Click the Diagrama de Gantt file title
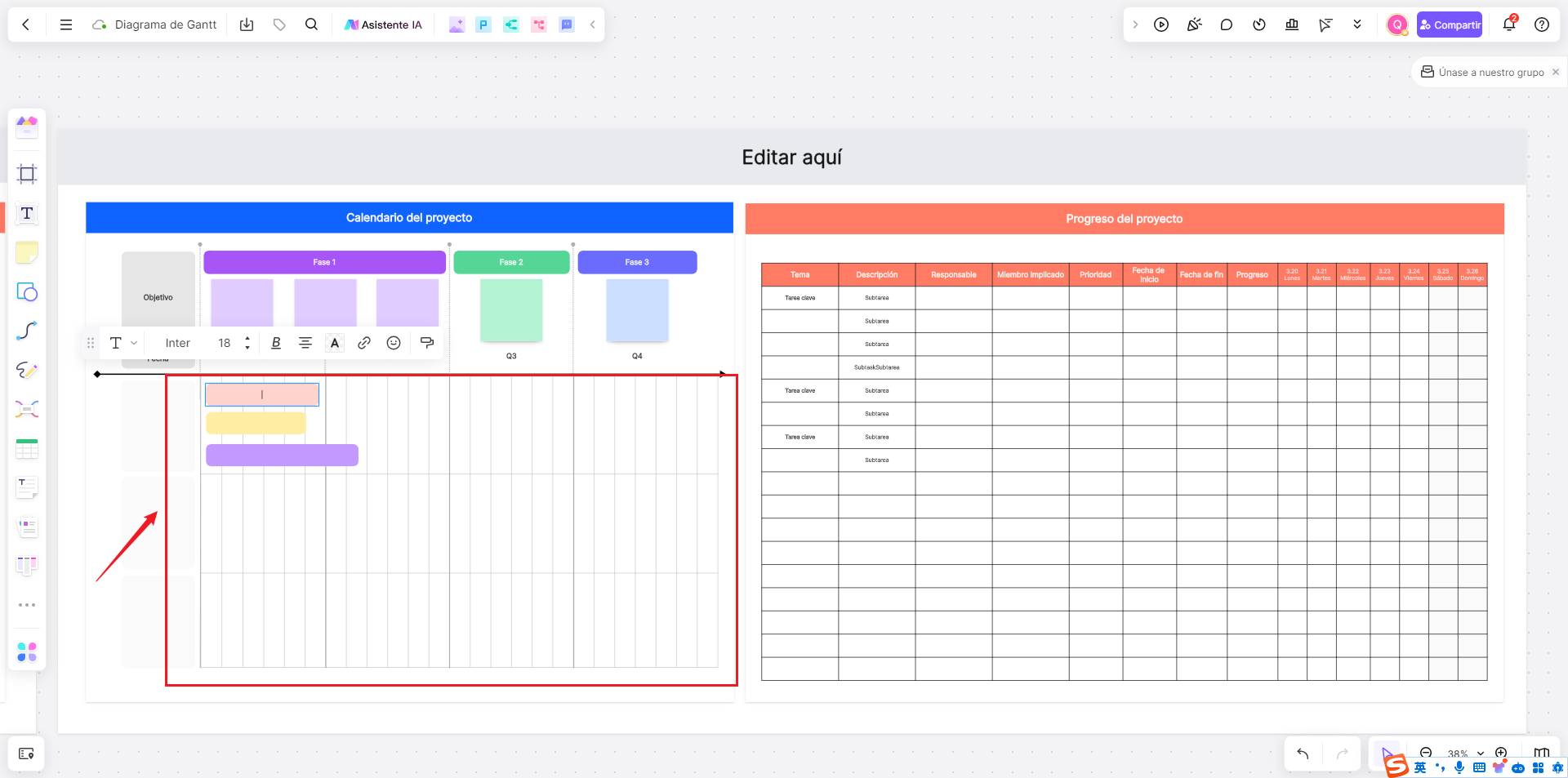This screenshot has width=1568, height=778. click(x=166, y=24)
